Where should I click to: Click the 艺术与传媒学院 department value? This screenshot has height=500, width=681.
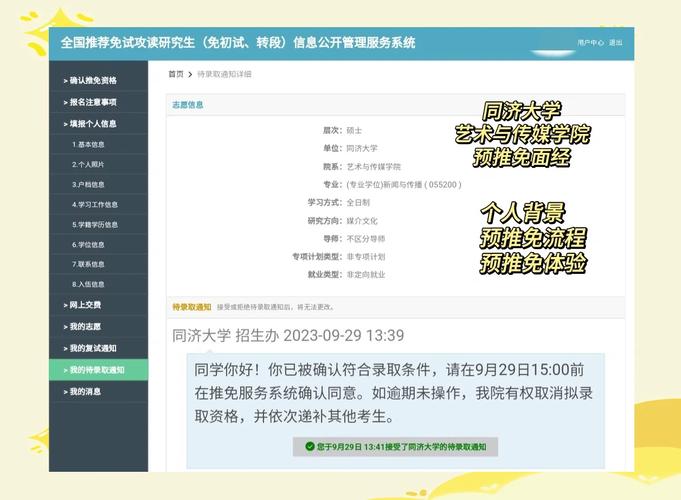(374, 167)
